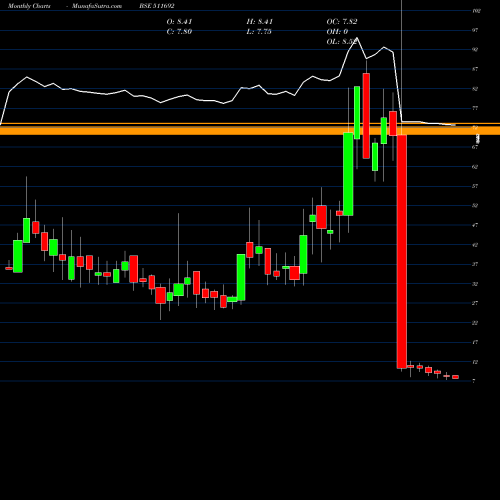The height and width of the screenshot is (500, 500).
Task: Click the 32 price axis label
Action: click(x=475, y=284)
